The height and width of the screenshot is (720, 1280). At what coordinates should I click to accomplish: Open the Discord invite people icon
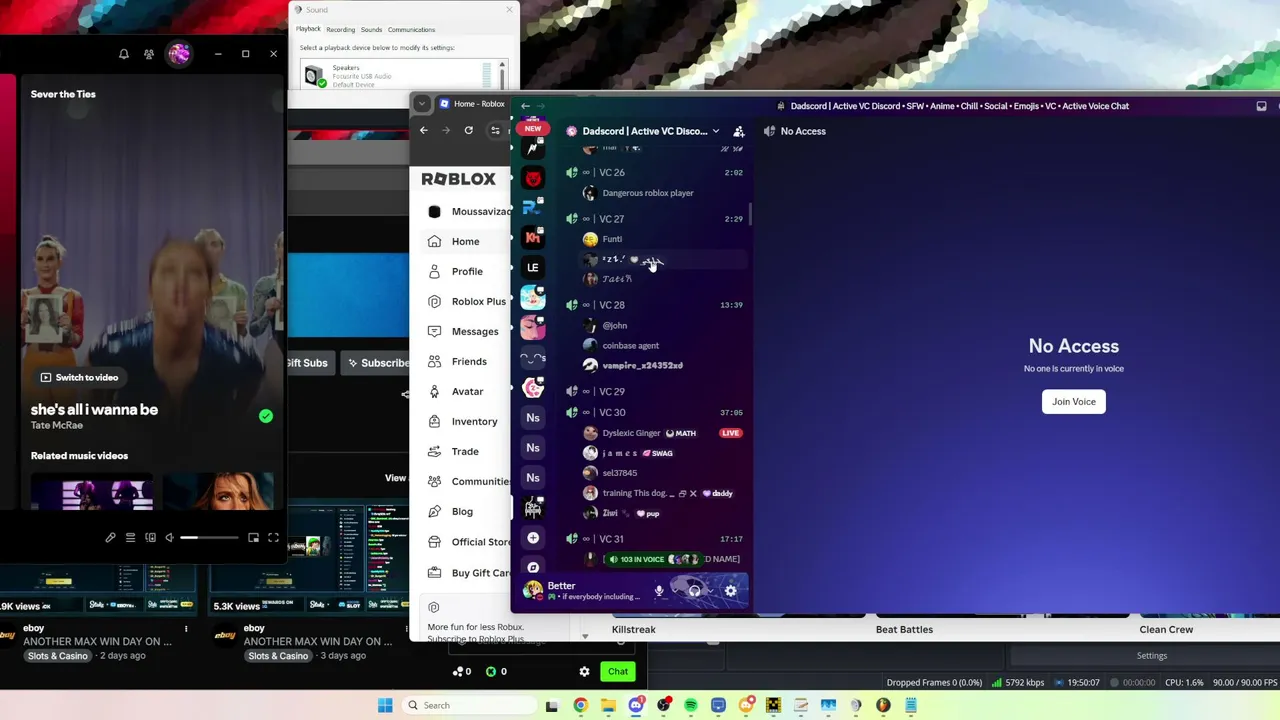[739, 131]
